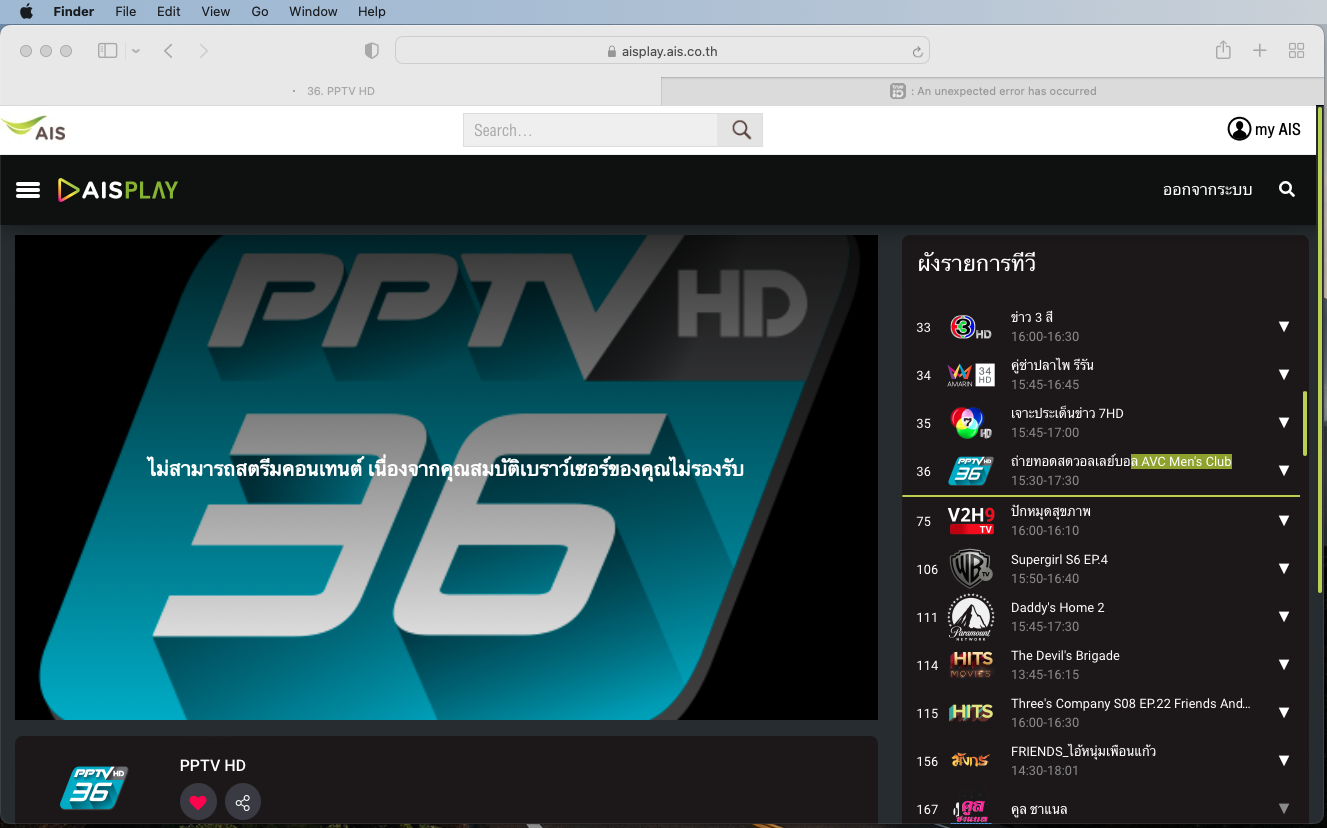Screen dimensions: 1327x828
Task: Expand schedule for channel 75 V2H9
Action: (1284, 521)
